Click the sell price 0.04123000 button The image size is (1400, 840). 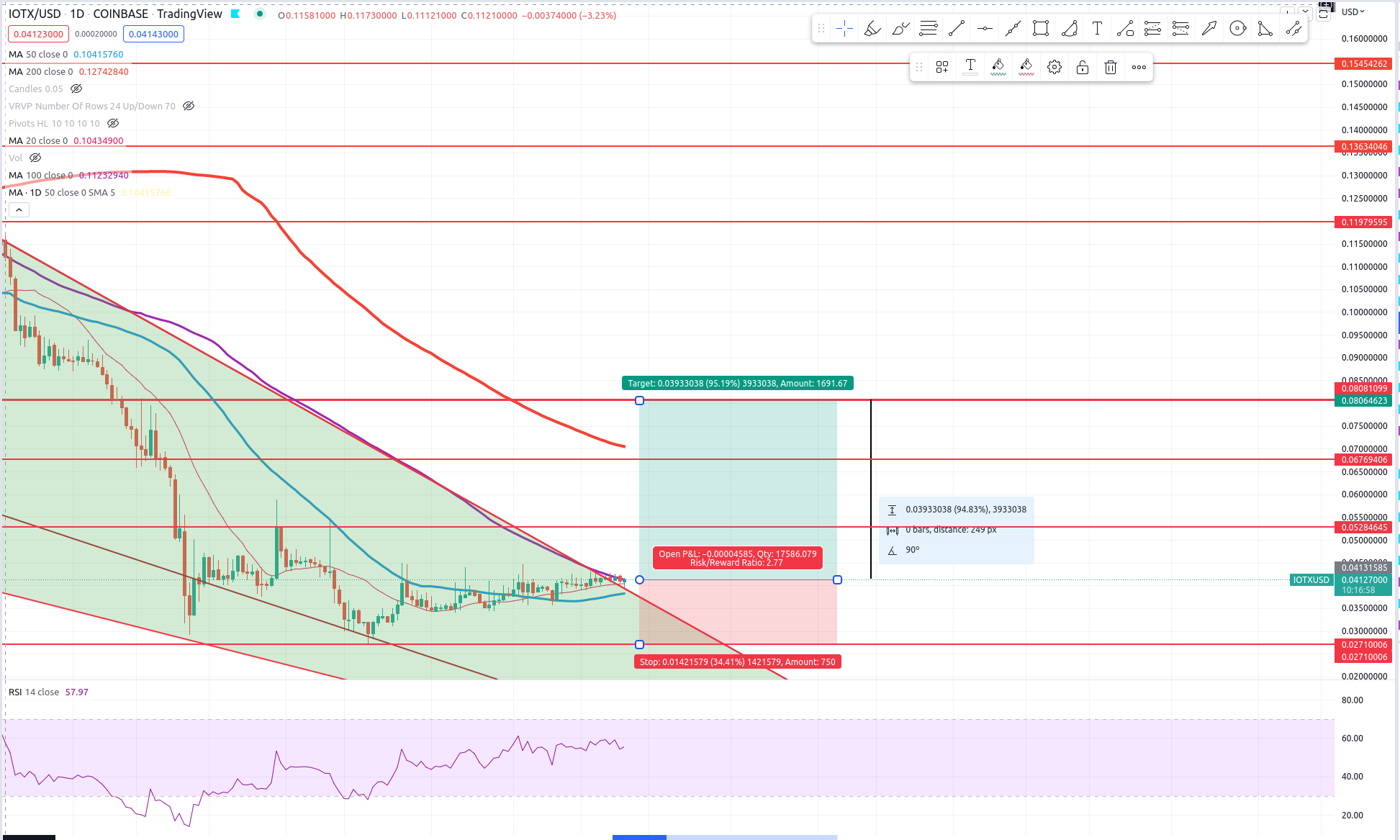pos(38,34)
